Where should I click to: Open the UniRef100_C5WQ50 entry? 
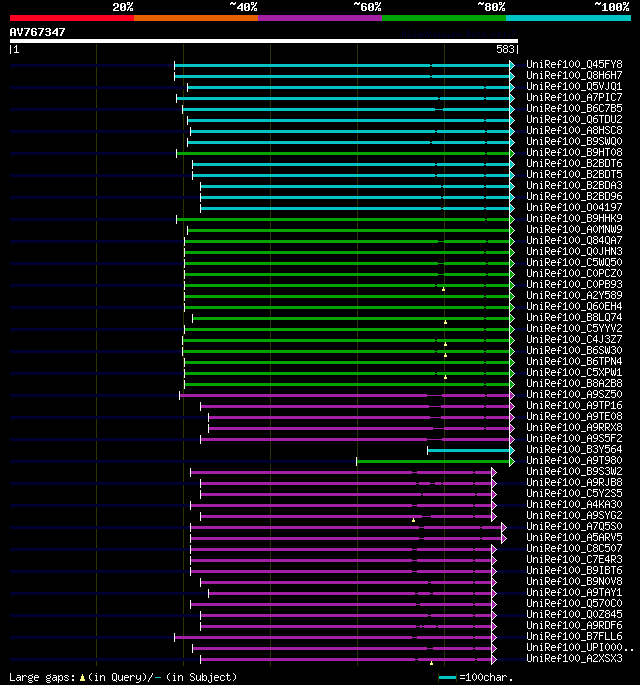coord(574,262)
